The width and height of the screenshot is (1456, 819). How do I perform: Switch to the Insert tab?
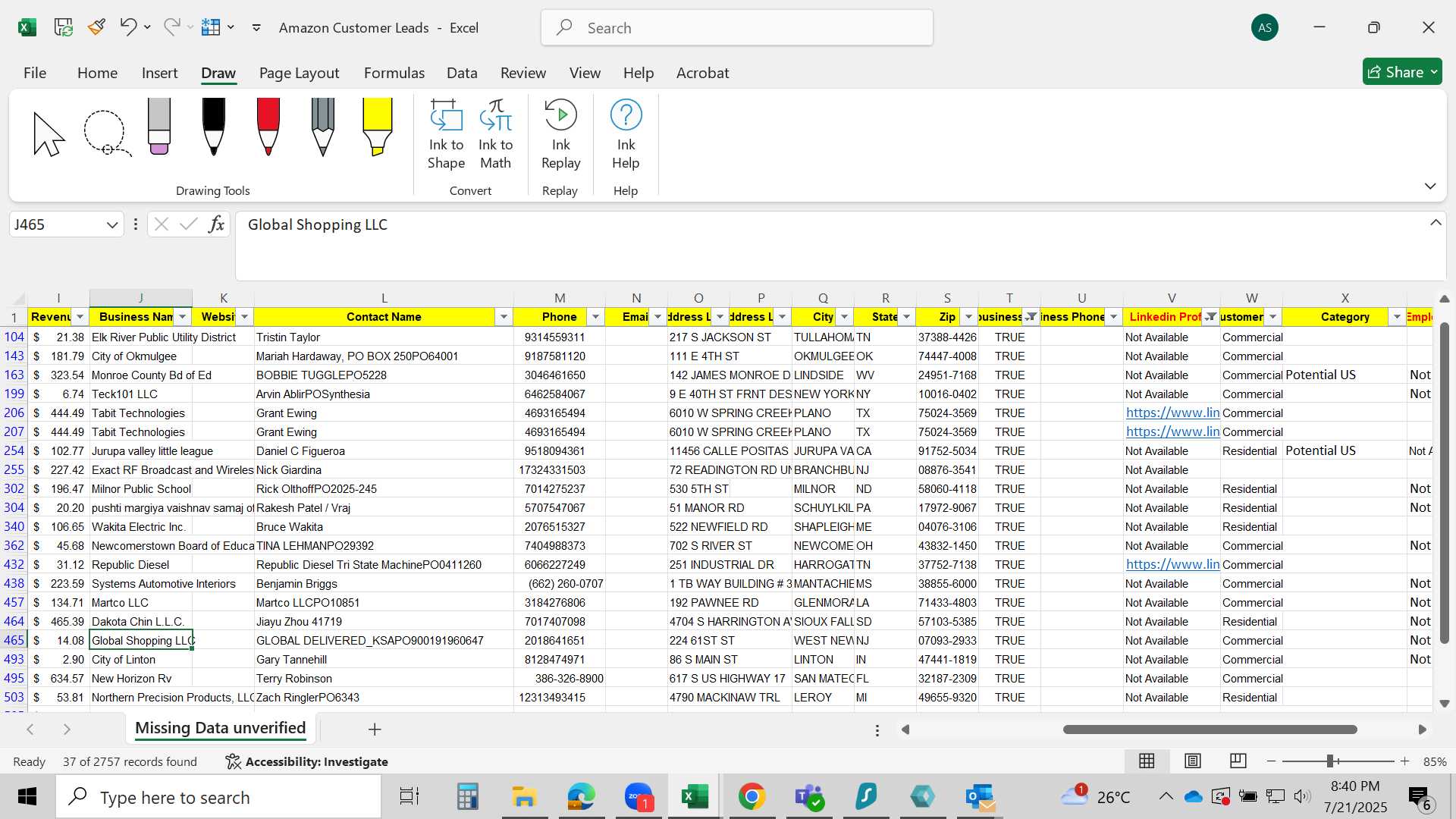(159, 73)
